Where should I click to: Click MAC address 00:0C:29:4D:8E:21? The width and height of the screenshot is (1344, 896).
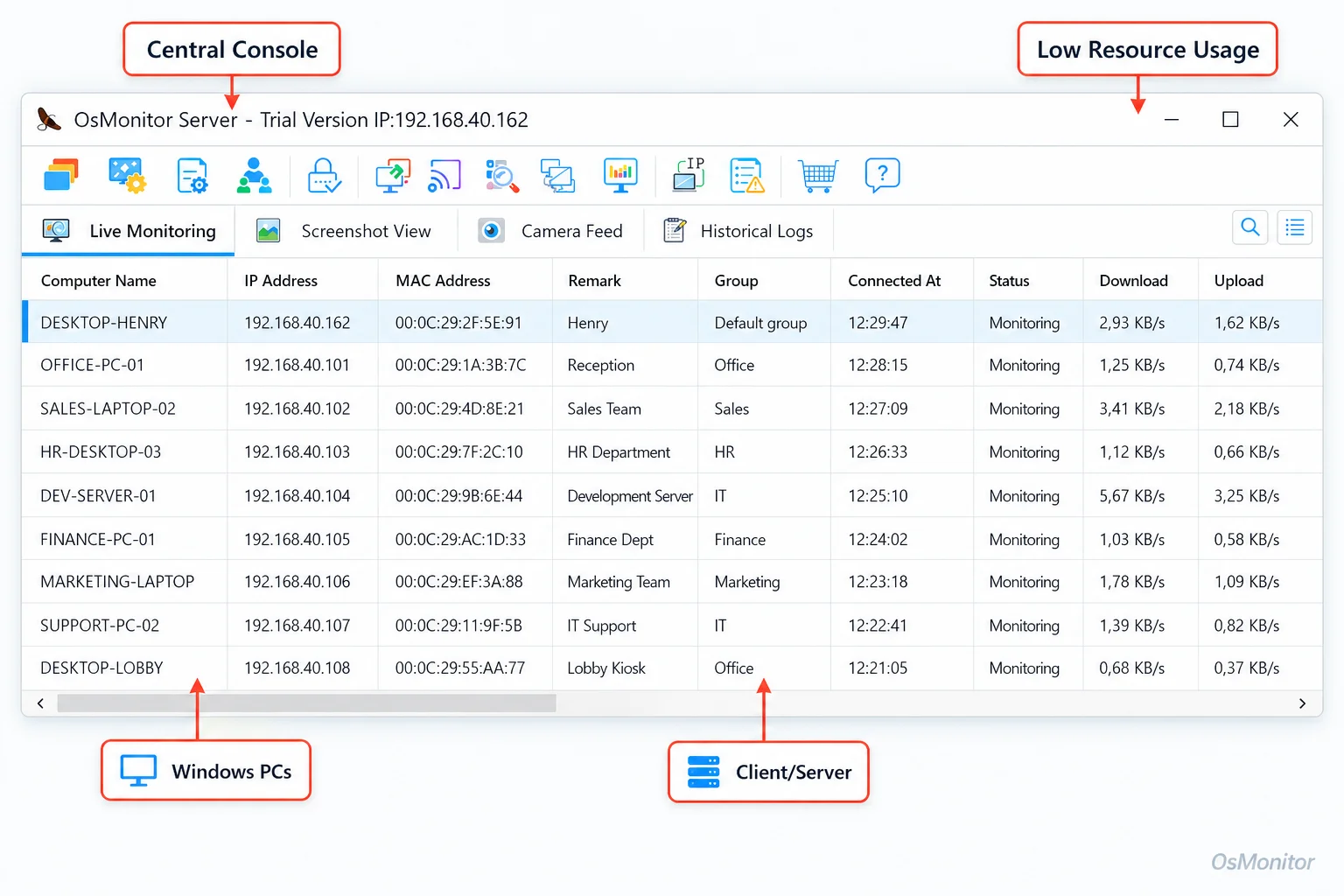pos(459,409)
